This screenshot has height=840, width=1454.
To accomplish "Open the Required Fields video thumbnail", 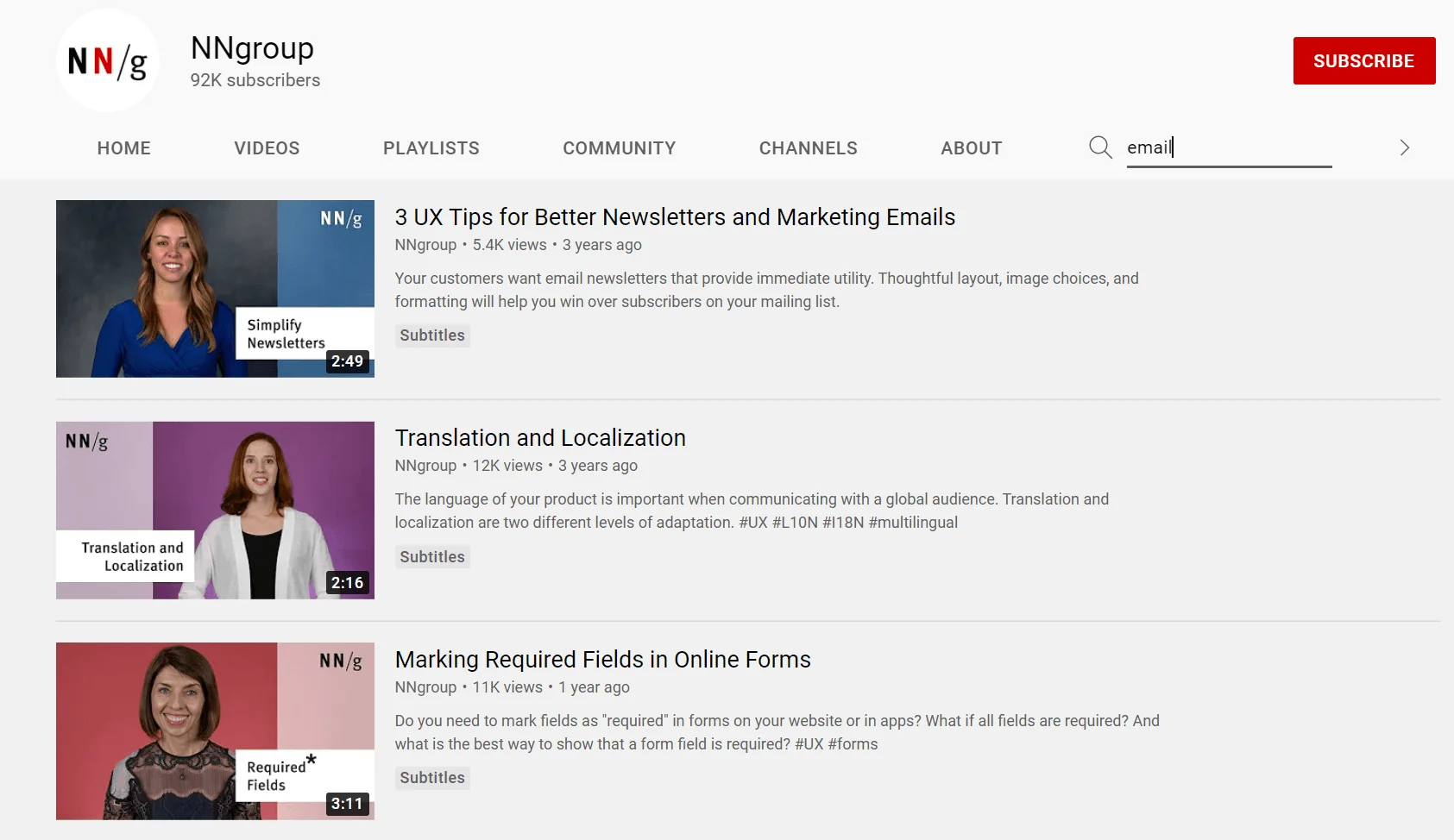I will 215,731.
